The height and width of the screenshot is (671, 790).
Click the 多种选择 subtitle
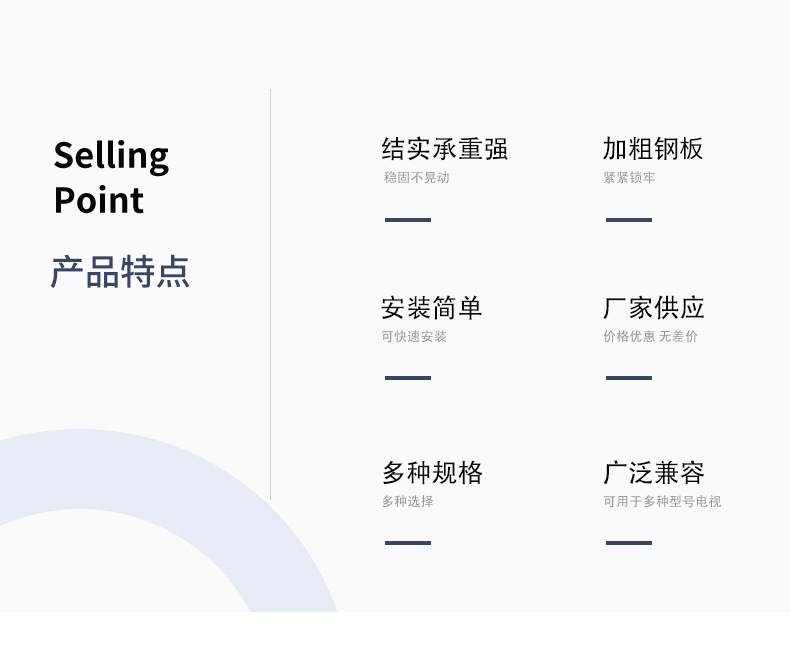click(408, 501)
